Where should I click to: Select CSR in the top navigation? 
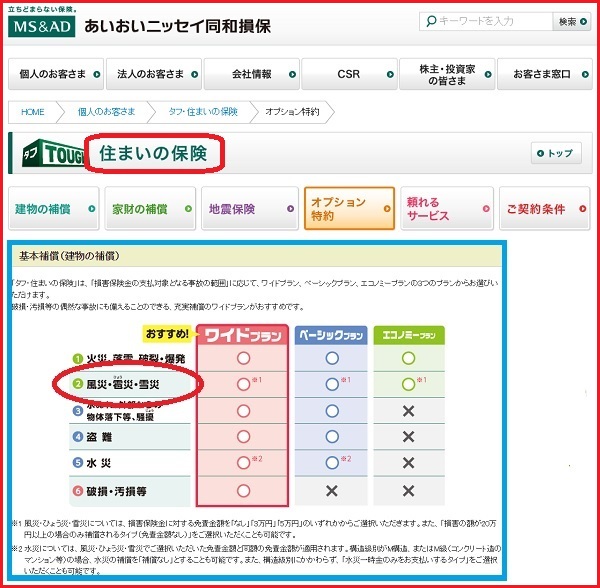pyautogui.click(x=348, y=74)
